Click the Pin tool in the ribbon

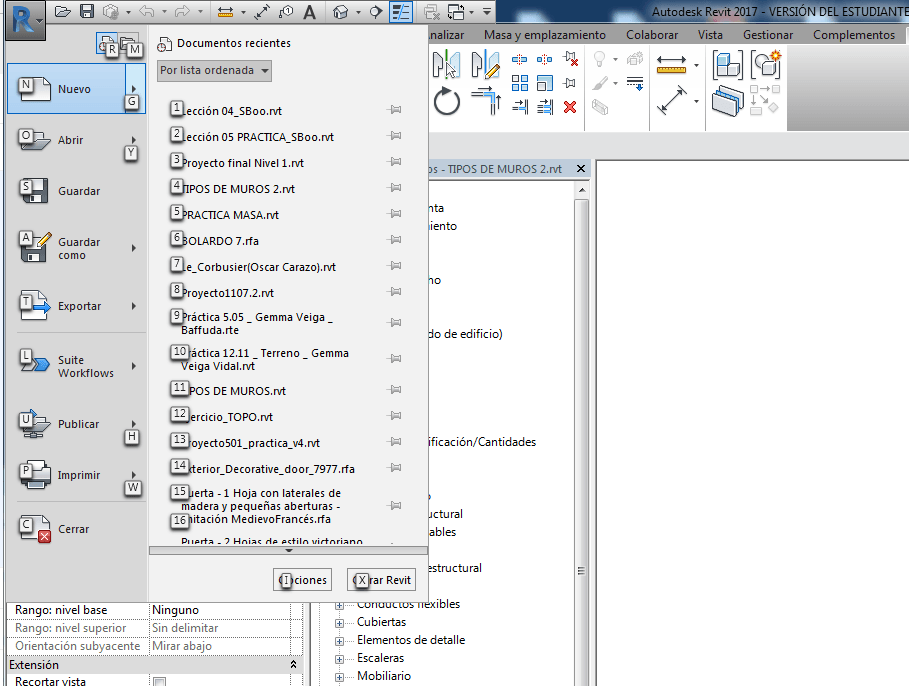(570, 84)
